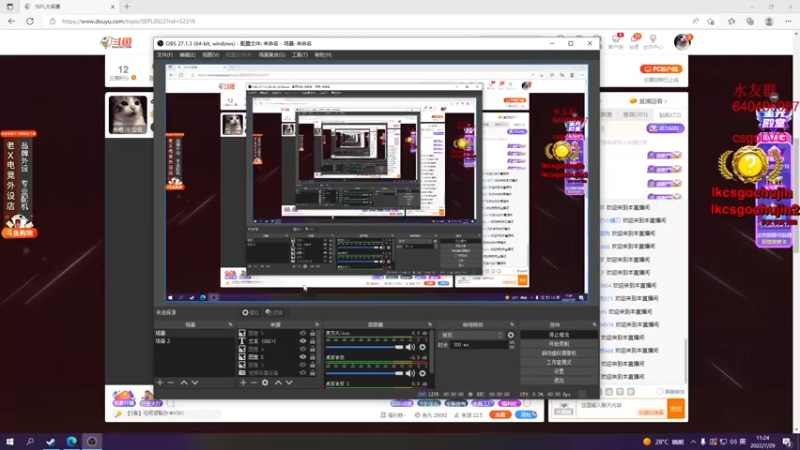Toggle visibility eye of third image source

tap(303, 349)
